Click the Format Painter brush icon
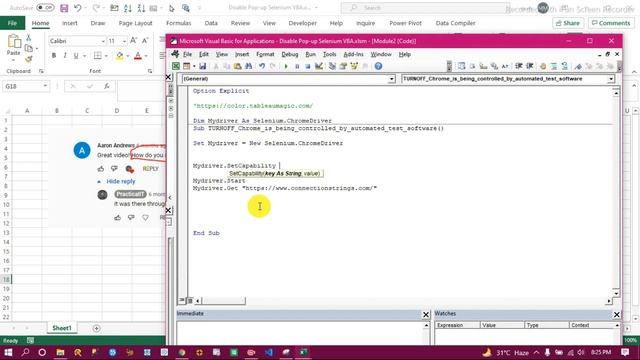The height and width of the screenshot is (360, 640). coord(29,59)
